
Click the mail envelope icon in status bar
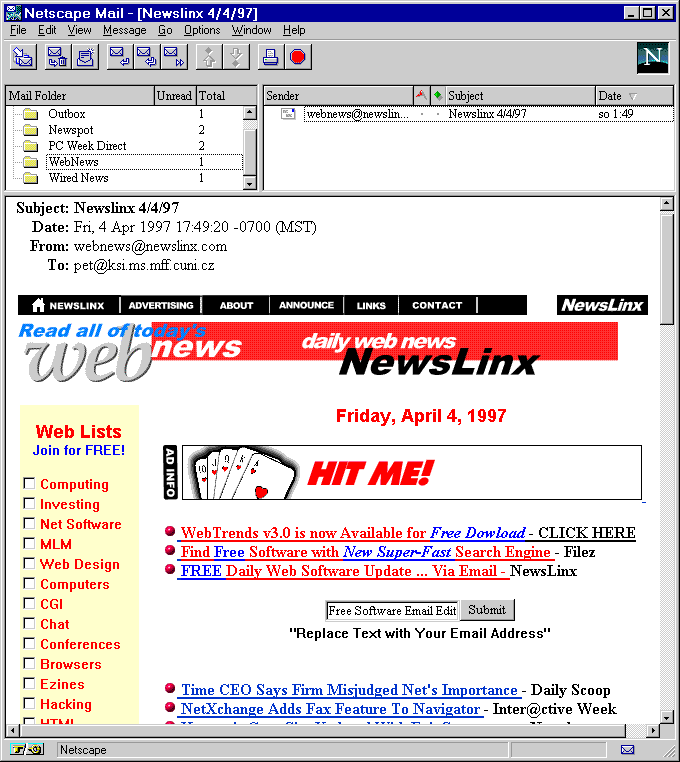[628, 750]
